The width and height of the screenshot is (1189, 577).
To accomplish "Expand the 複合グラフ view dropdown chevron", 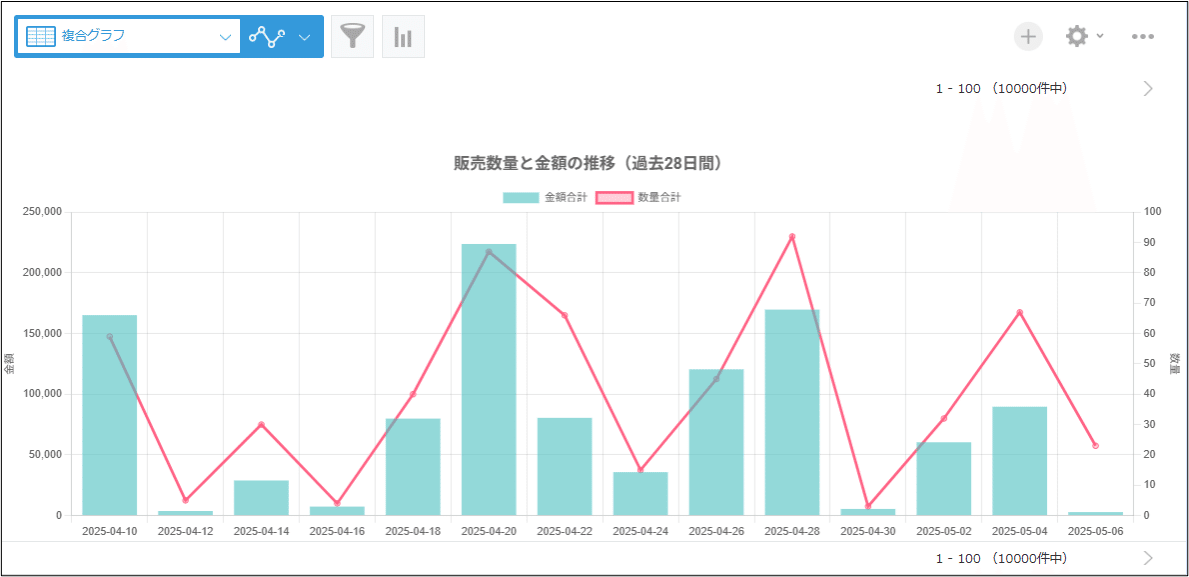I will pyautogui.click(x=225, y=37).
